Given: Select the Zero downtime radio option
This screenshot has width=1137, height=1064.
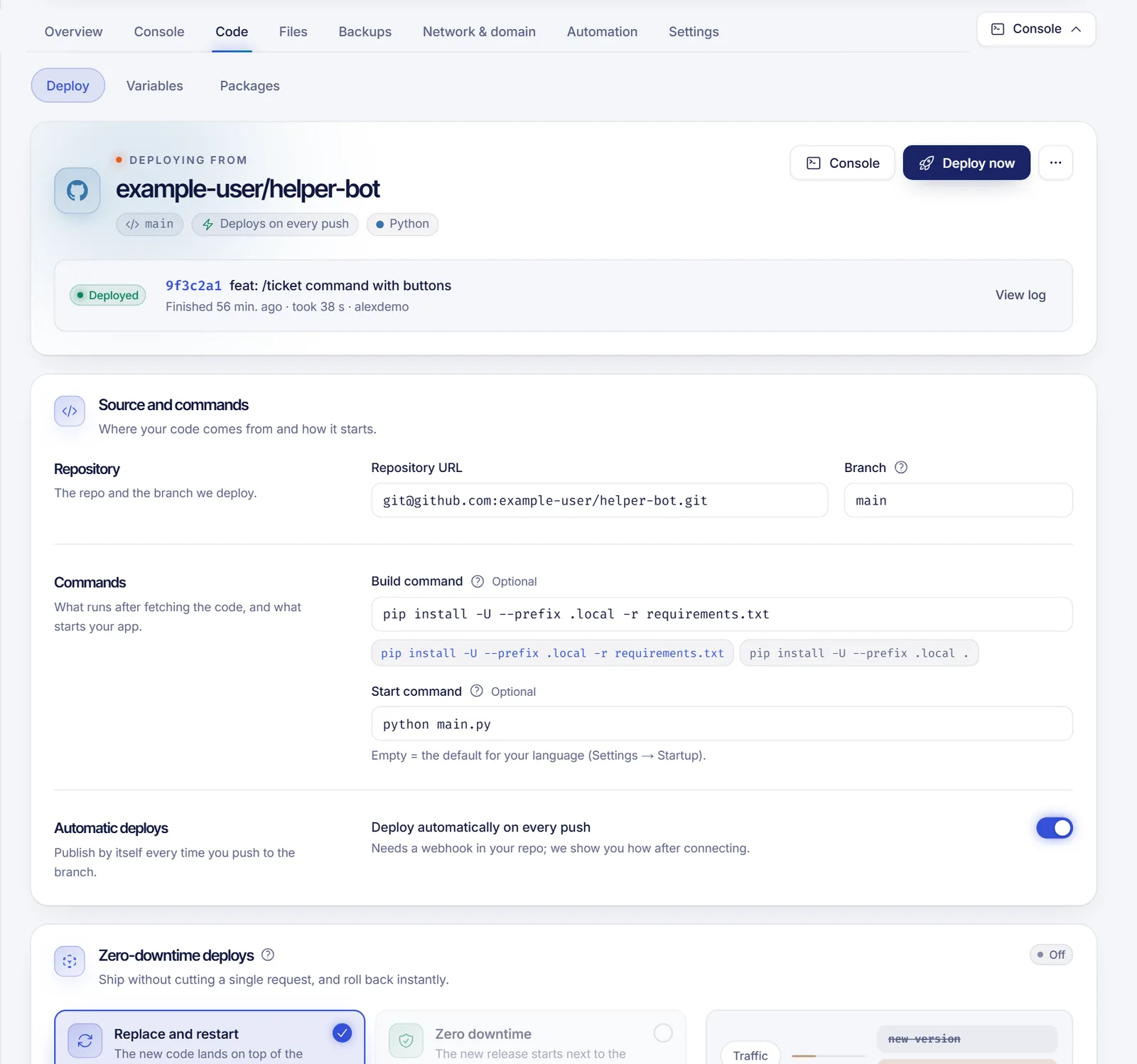Looking at the screenshot, I should click(x=663, y=1033).
